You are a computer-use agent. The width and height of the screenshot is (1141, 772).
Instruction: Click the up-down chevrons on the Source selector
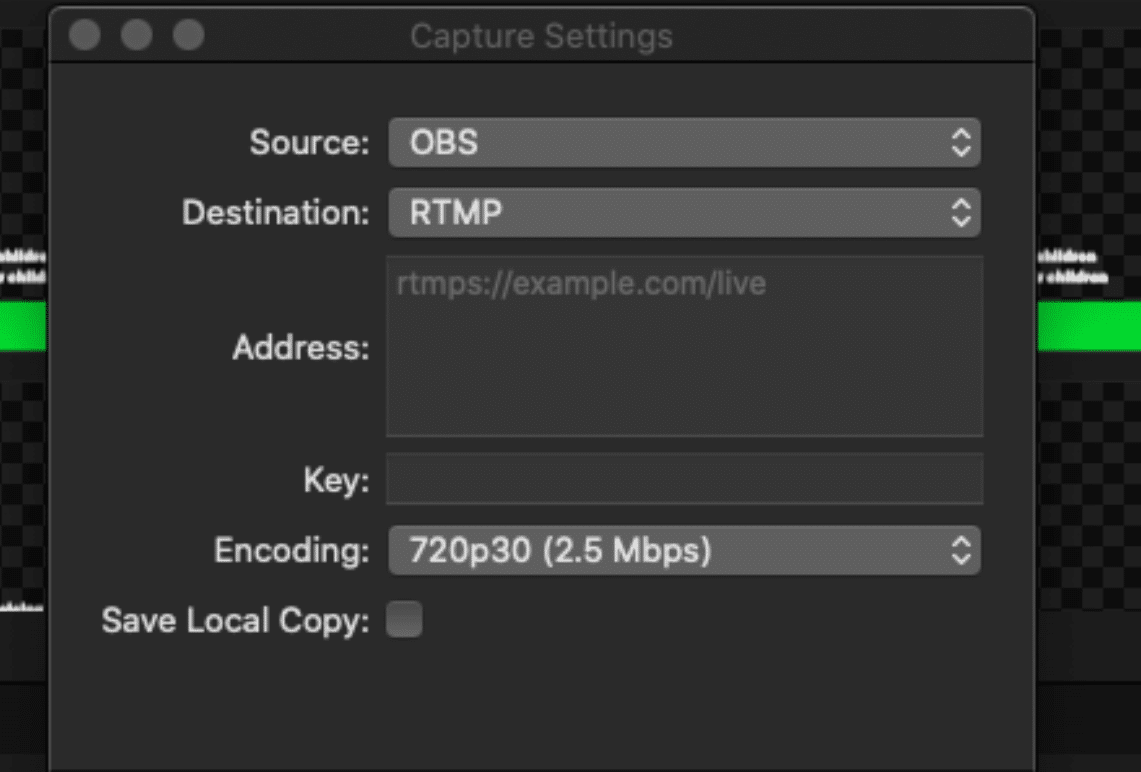961,143
